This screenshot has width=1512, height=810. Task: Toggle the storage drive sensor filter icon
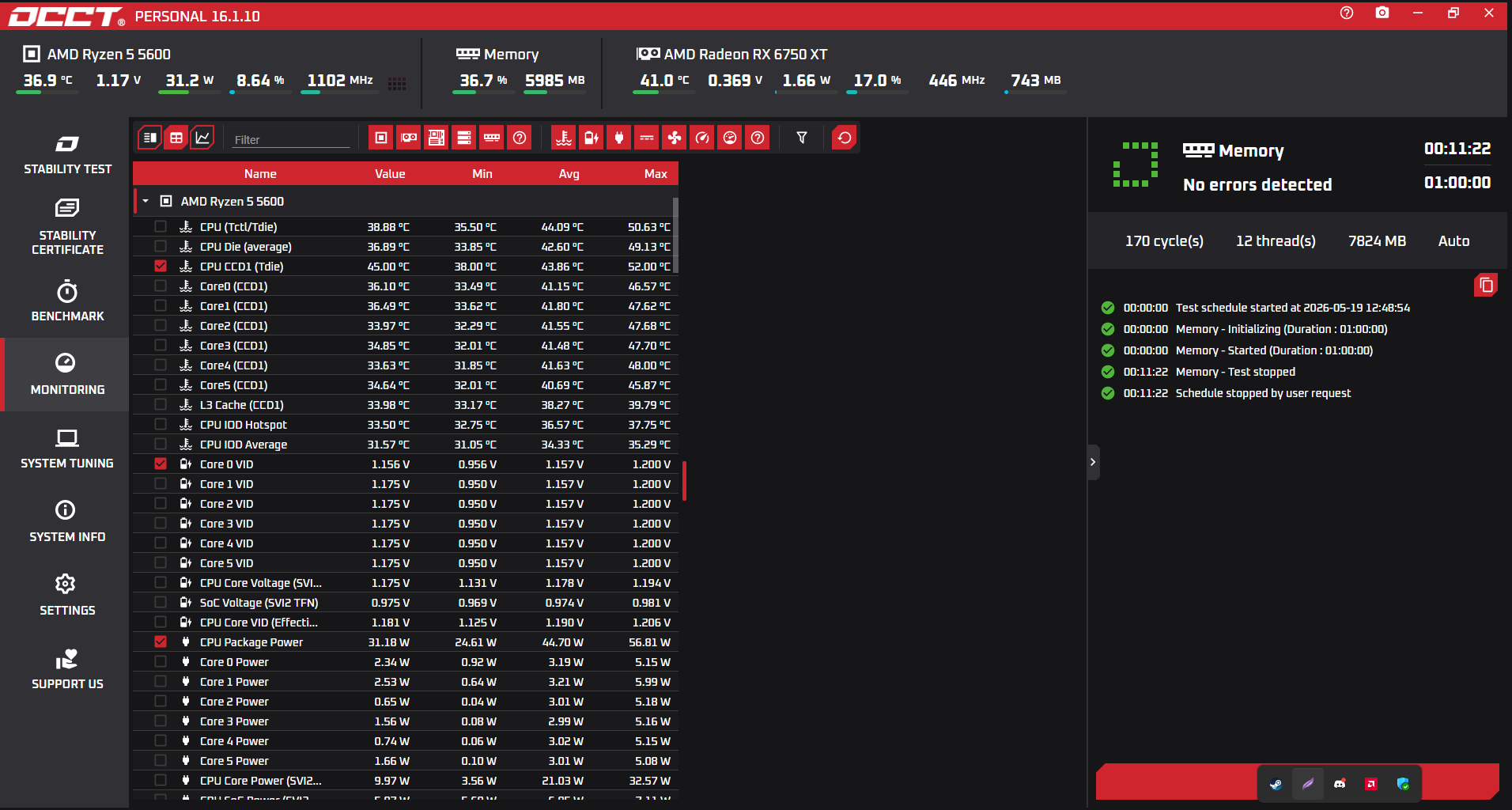tap(464, 138)
